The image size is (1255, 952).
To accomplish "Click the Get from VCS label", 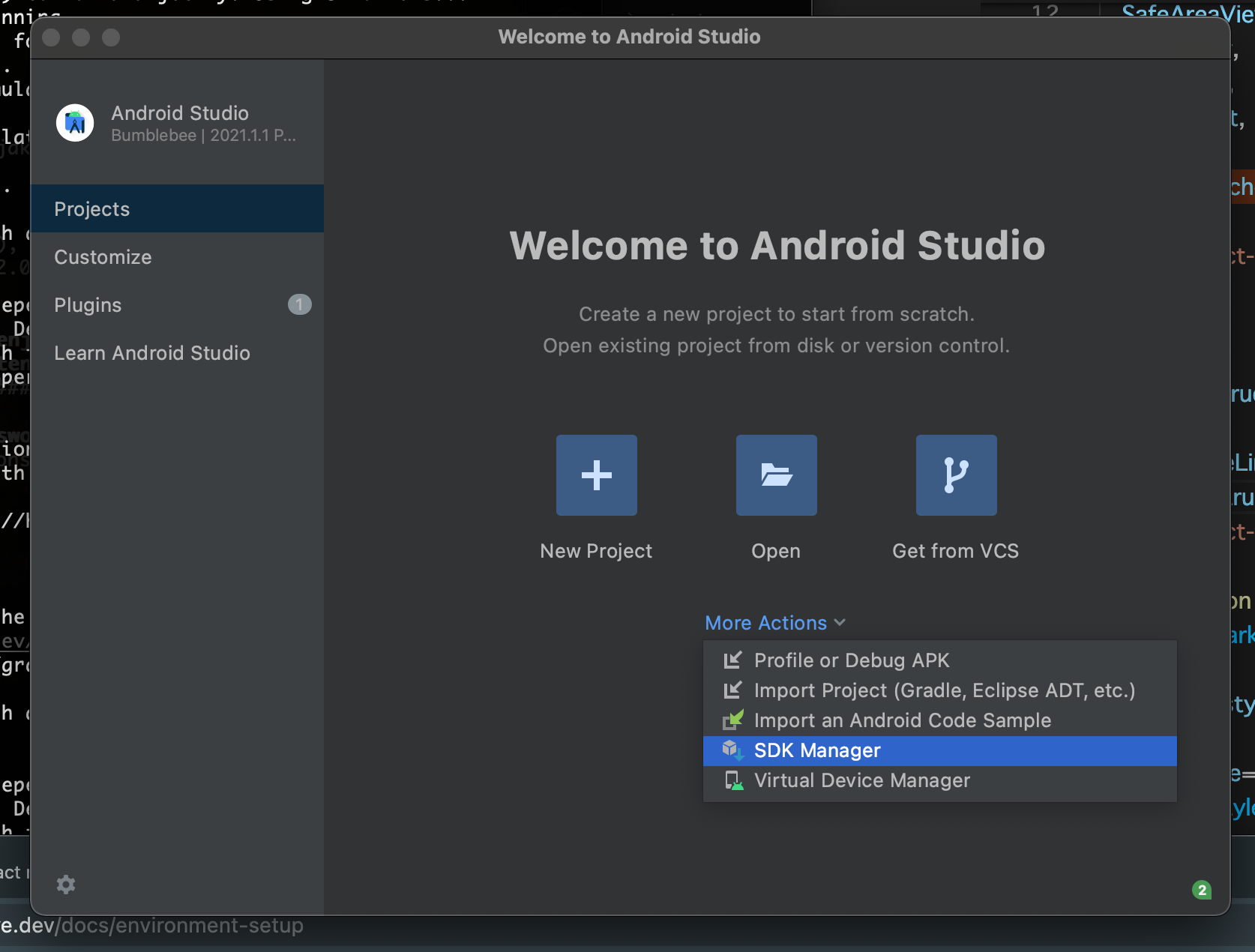I will click(x=956, y=551).
